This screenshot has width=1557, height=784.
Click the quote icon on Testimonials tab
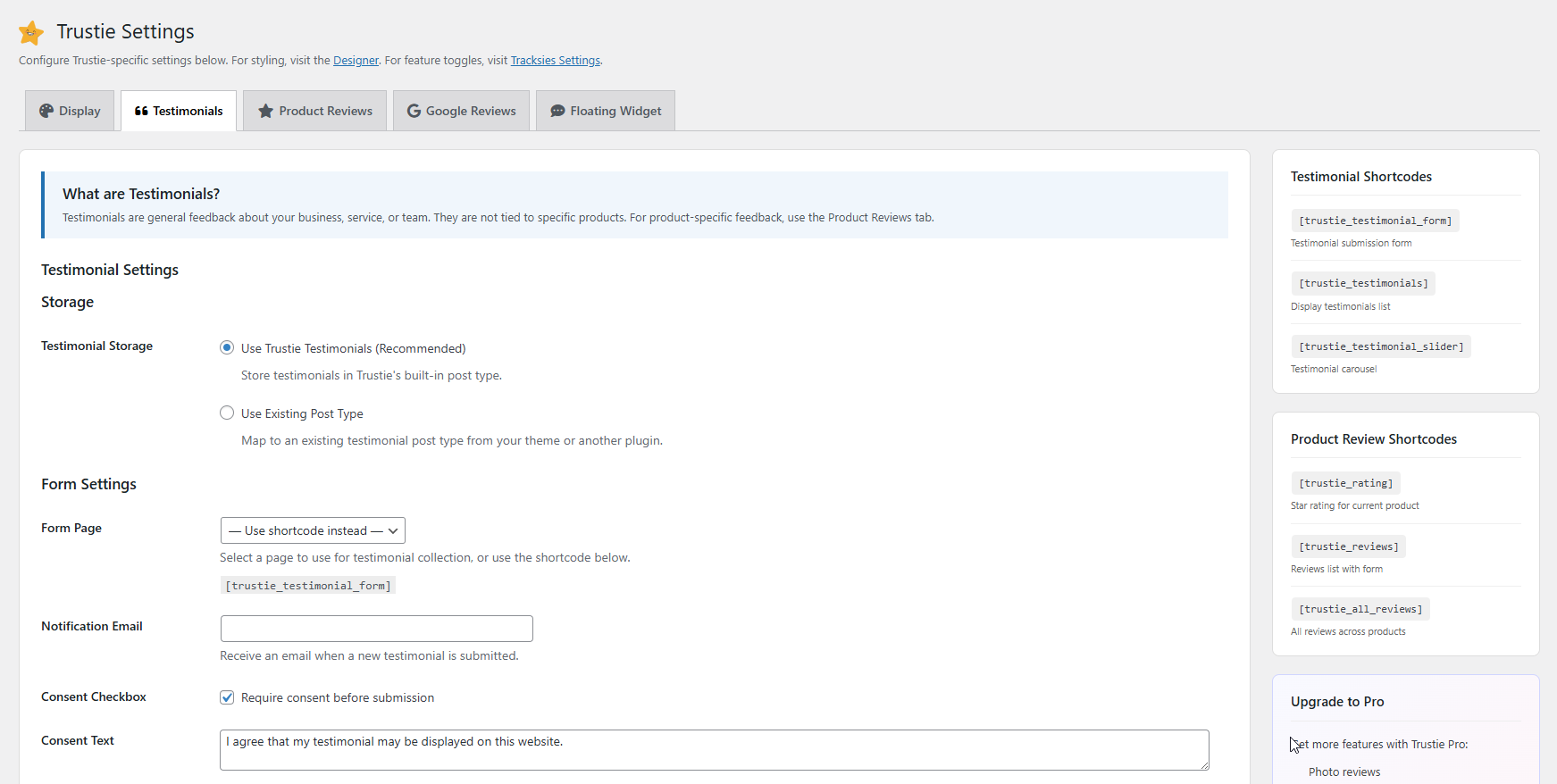141,111
